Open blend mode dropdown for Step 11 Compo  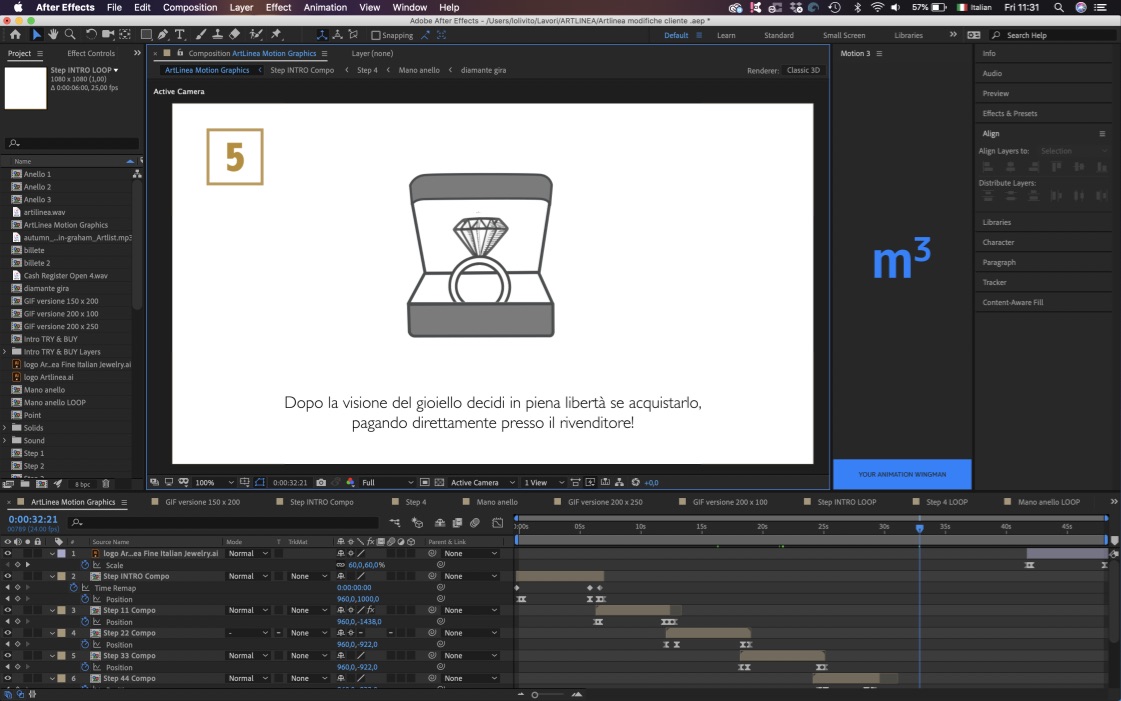[248, 610]
